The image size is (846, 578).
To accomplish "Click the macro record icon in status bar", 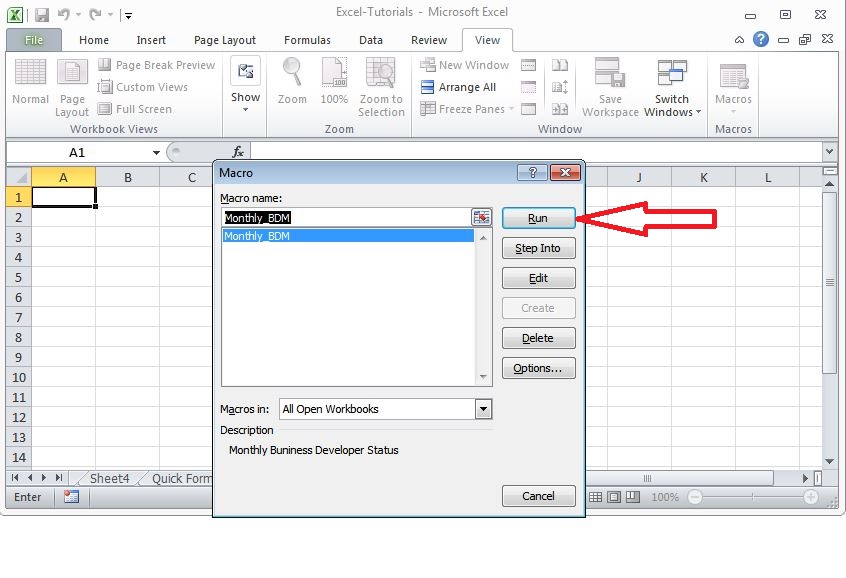I will coord(71,497).
